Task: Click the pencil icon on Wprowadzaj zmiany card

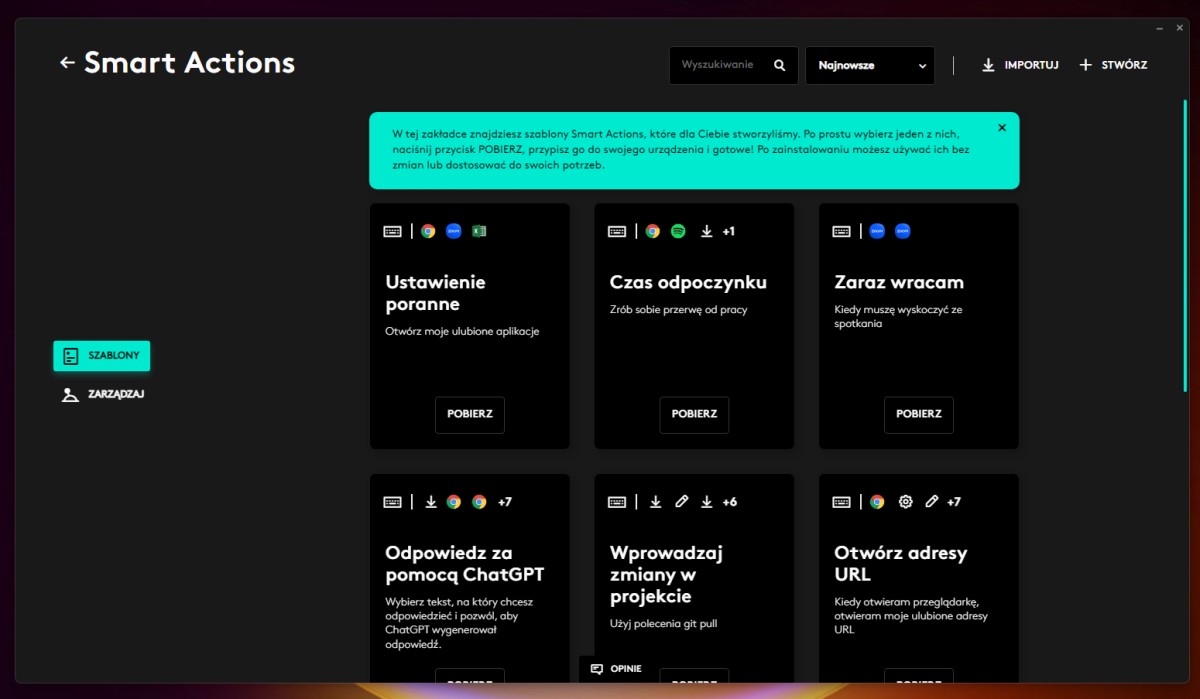Action: [x=681, y=502]
